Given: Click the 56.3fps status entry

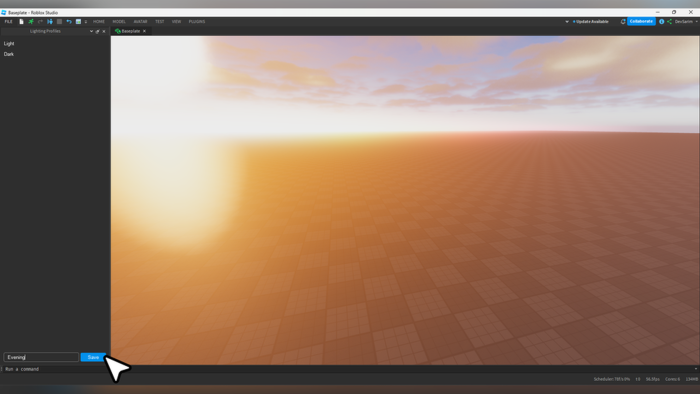Looking at the screenshot, I should point(652,379).
